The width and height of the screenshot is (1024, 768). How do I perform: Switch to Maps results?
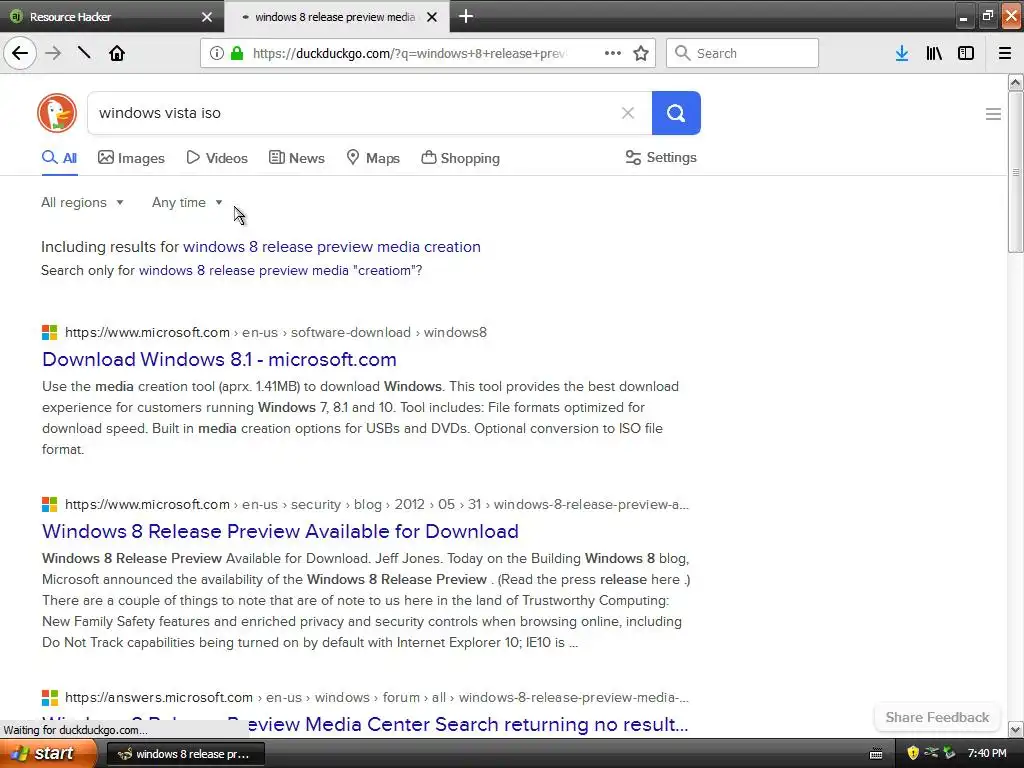[x=373, y=158]
